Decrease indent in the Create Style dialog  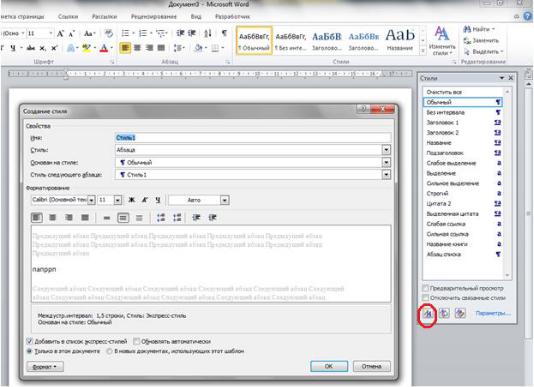click(x=197, y=217)
